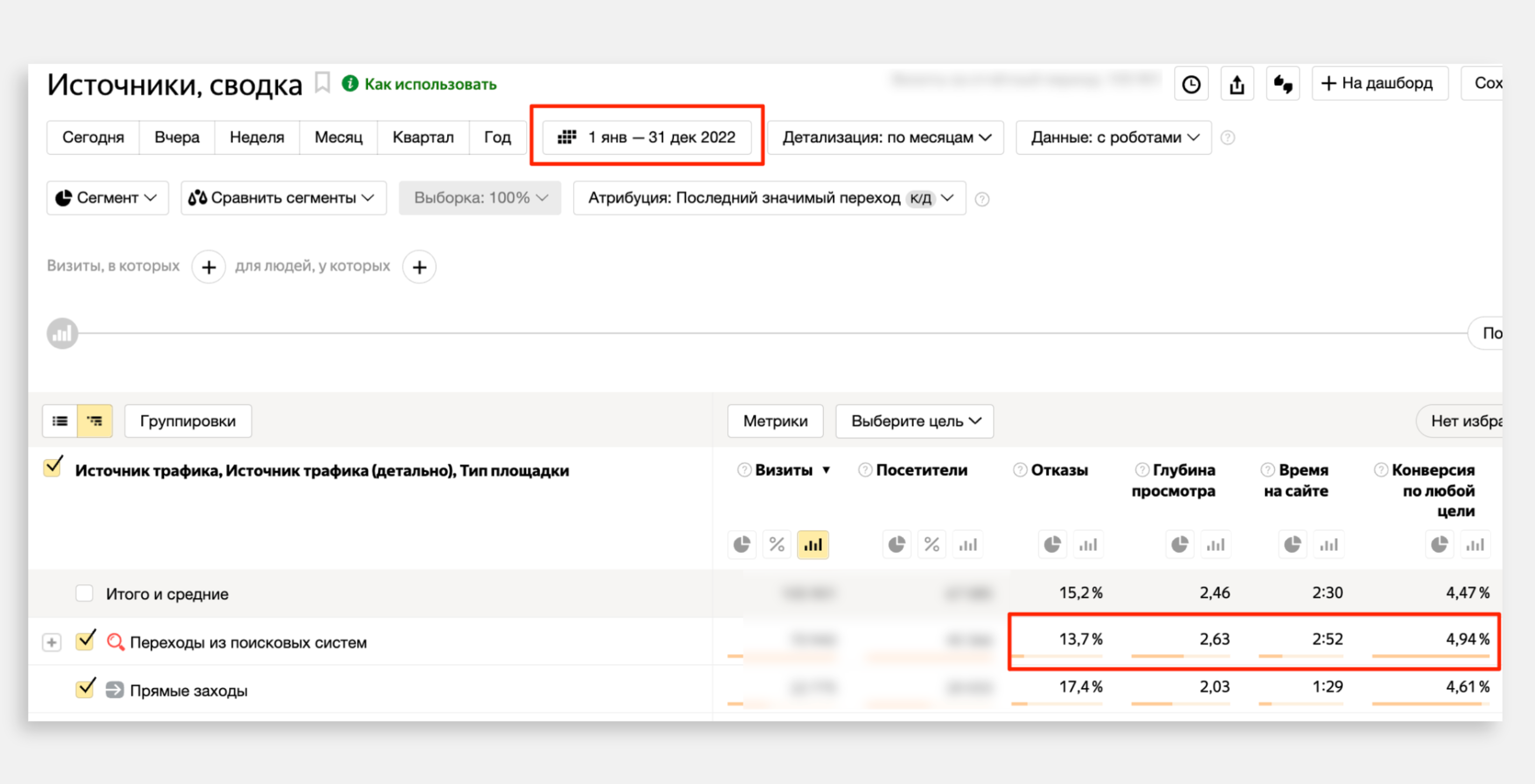This screenshot has height=784, width=1535.
Task: Click the thumbs up/down feedback icon
Action: point(1282,84)
